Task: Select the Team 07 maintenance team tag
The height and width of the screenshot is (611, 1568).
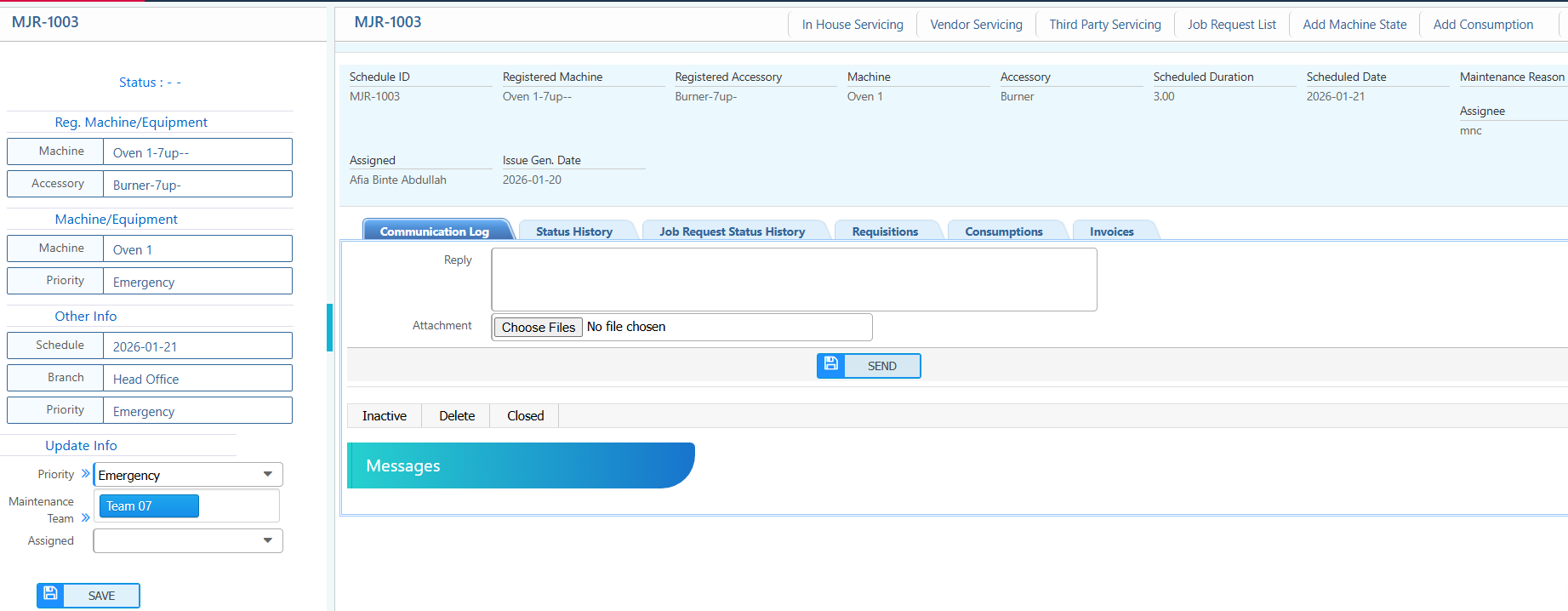Action: [148, 506]
